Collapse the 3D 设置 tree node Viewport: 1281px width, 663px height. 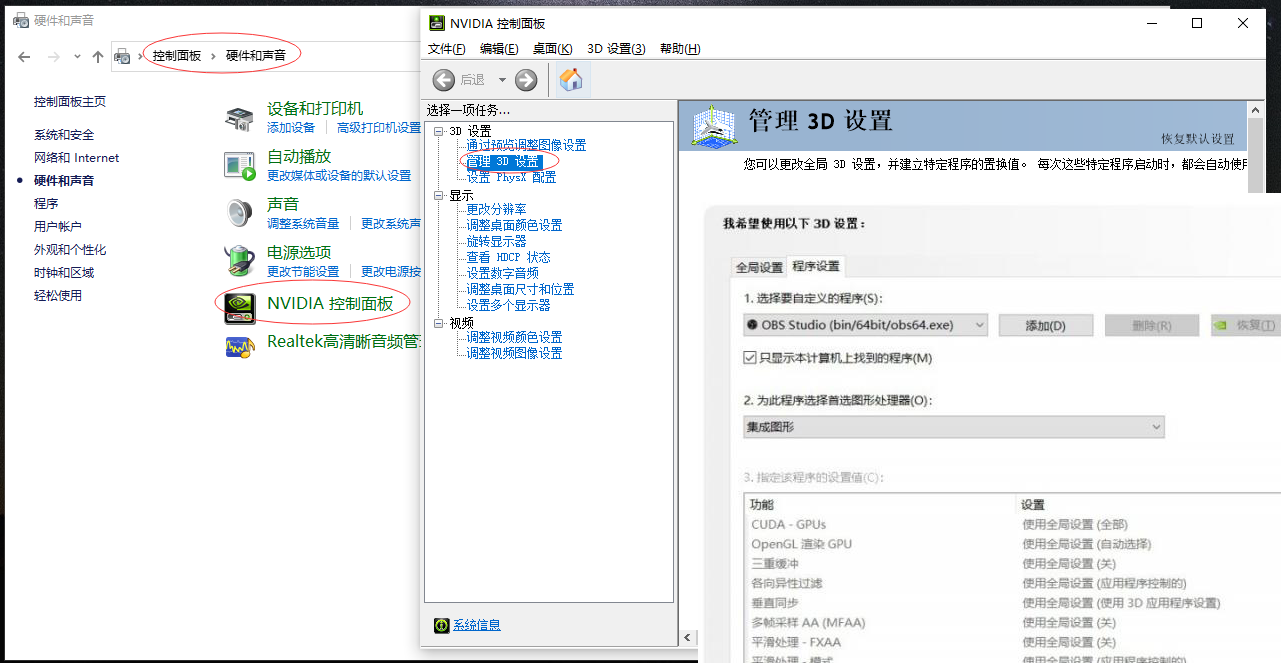(439, 131)
